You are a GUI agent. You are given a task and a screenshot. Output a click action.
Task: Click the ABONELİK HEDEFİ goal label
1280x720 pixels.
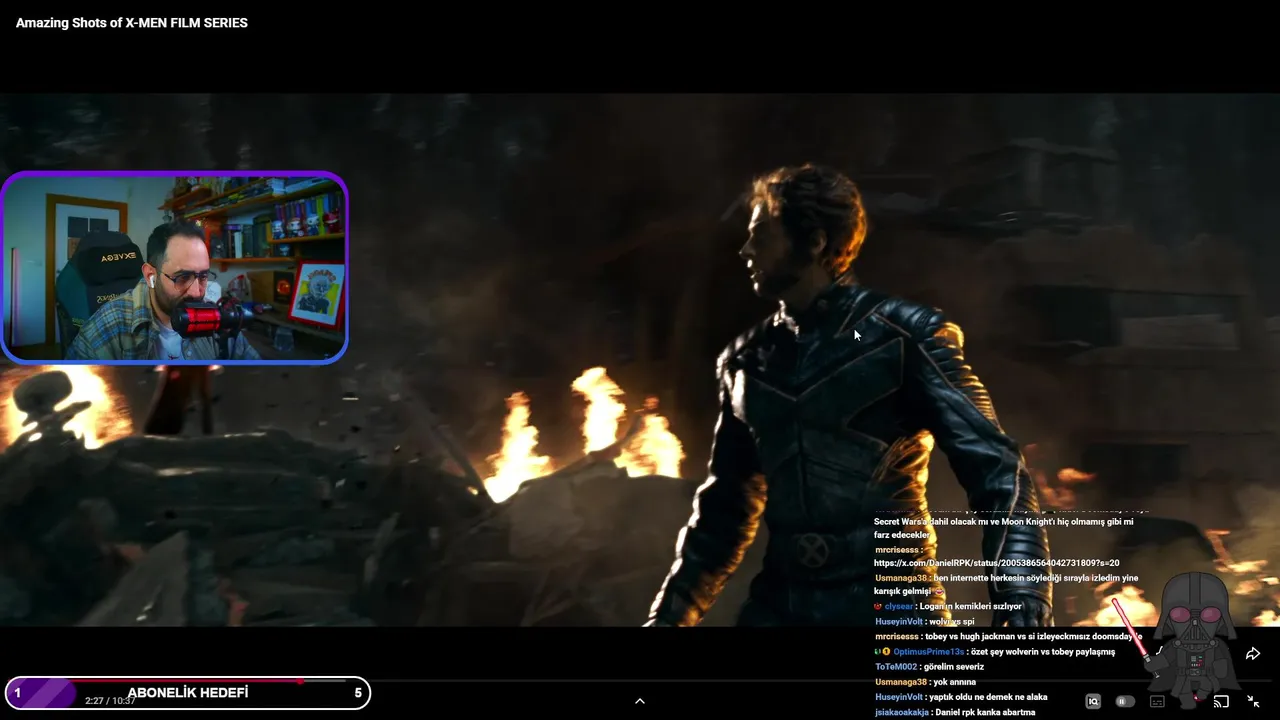click(188, 692)
